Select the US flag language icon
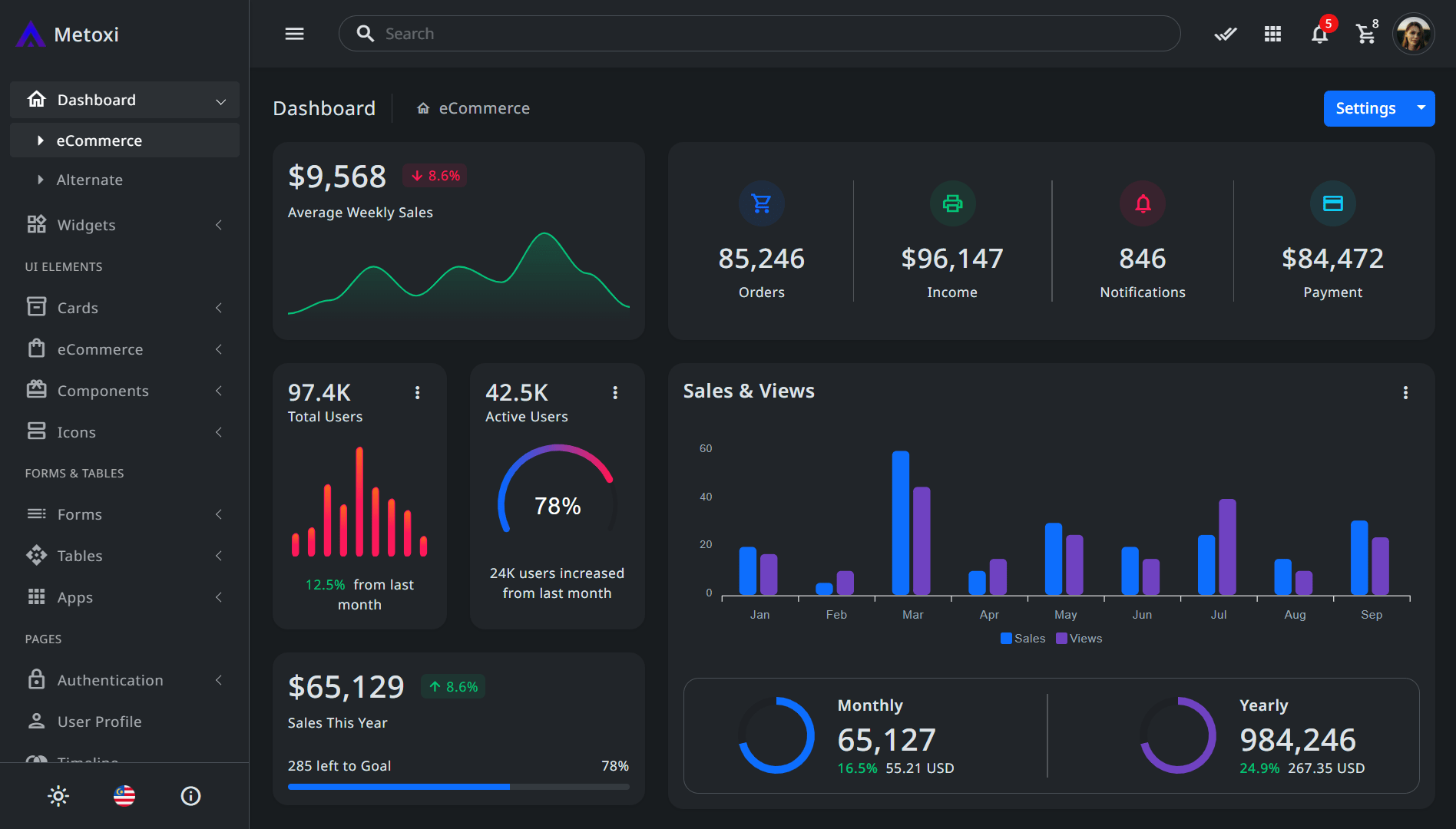The width and height of the screenshot is (1456, 829). [x=124, y=796]
